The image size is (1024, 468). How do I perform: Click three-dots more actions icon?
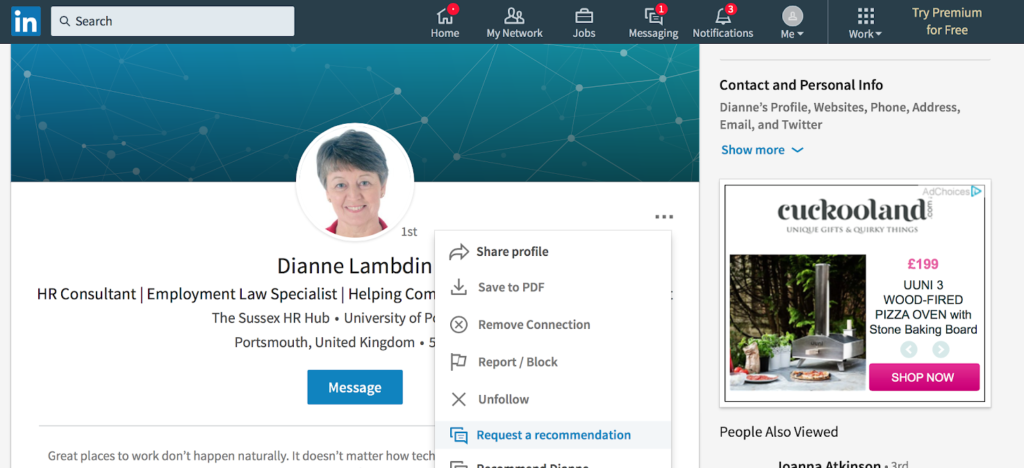pyautogui.click(x=664, y=216)
